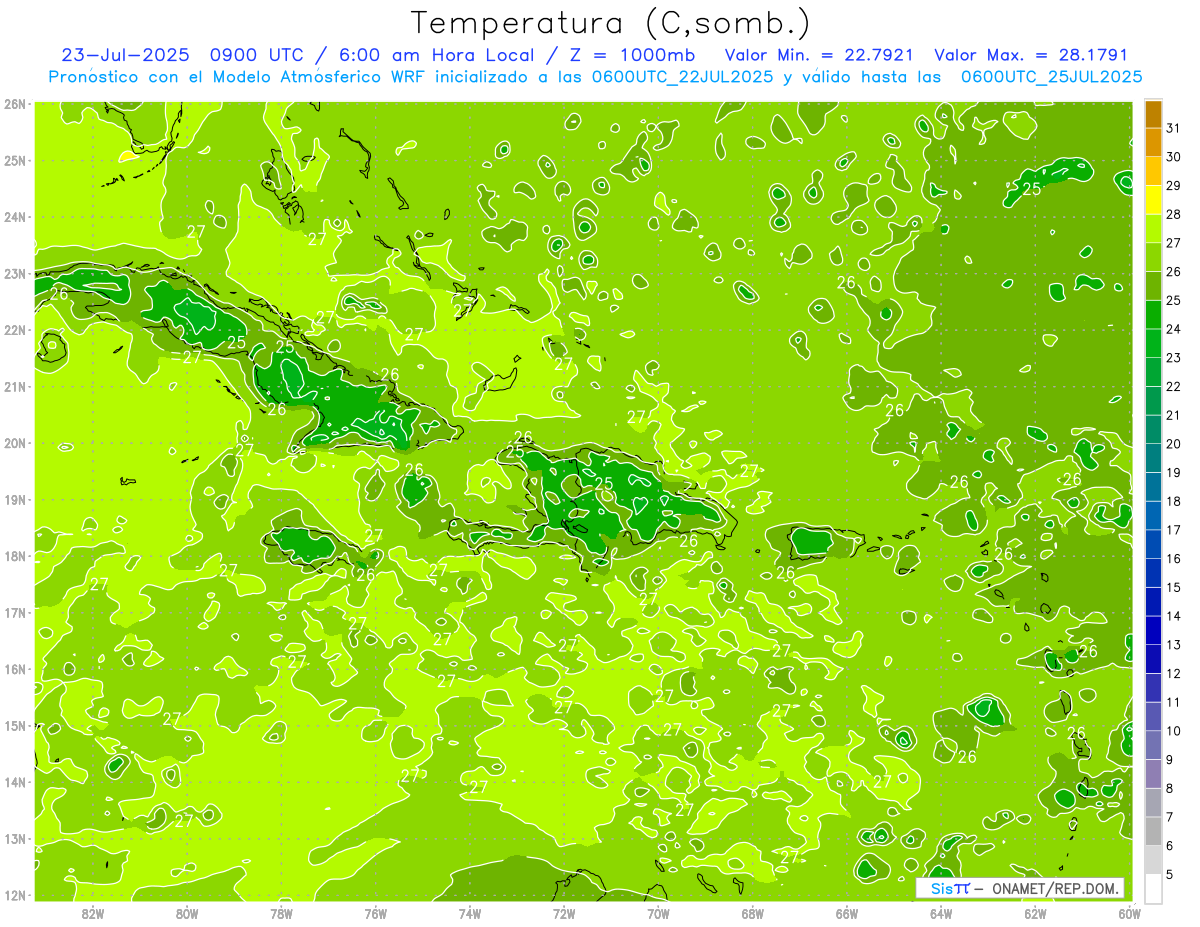1200x927 pixels.
Task: Click the '22N' latitude axis label
Action: [x=14, y=330]
